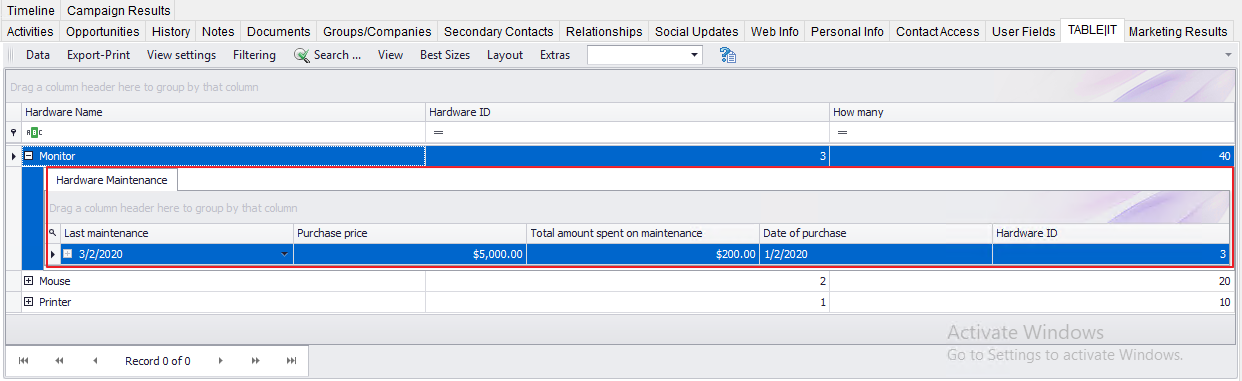Select the Mouse row's How many value 20

click(1031, 282)
